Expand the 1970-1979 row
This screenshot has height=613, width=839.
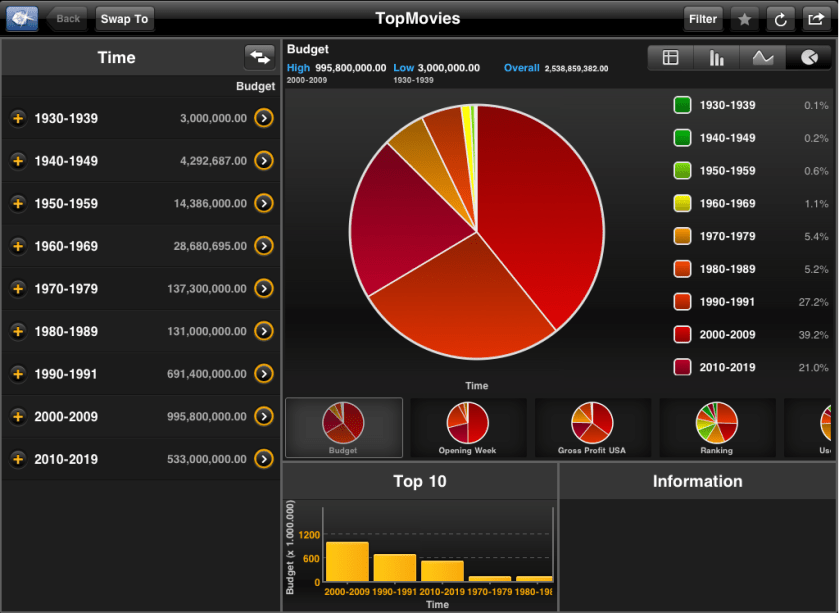coord(18,289)
